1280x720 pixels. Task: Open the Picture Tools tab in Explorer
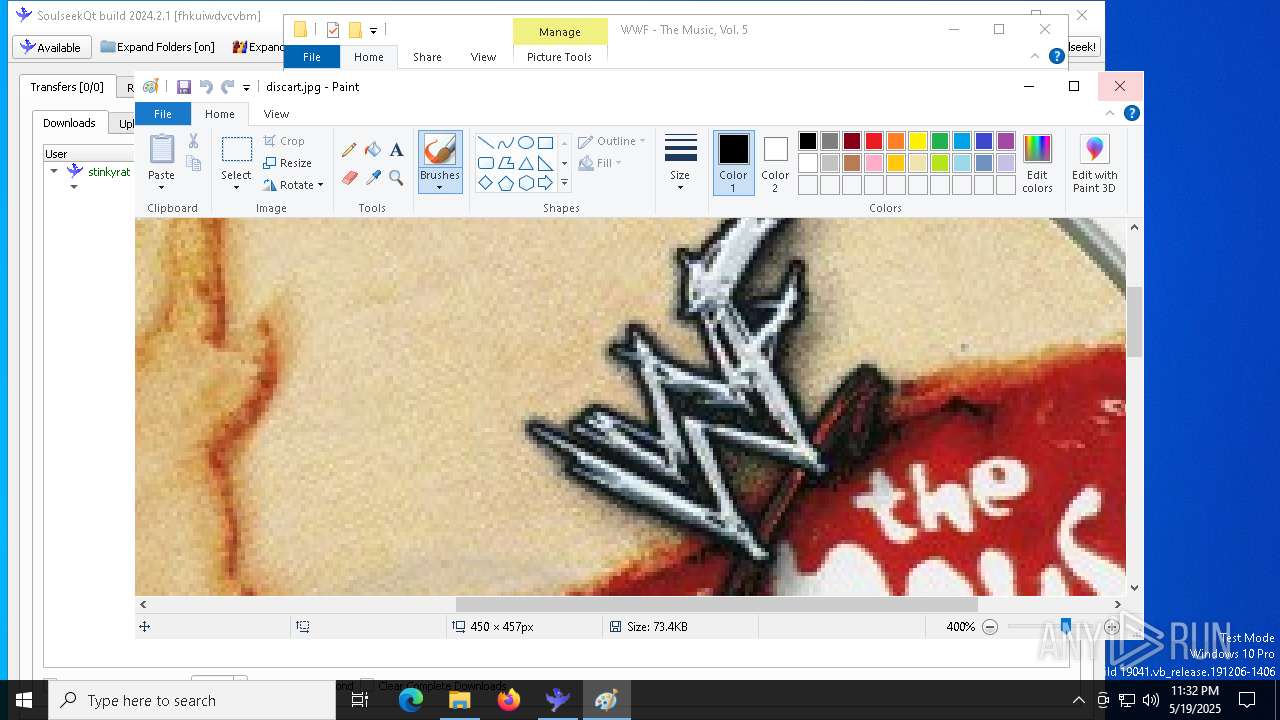point(559,57)
